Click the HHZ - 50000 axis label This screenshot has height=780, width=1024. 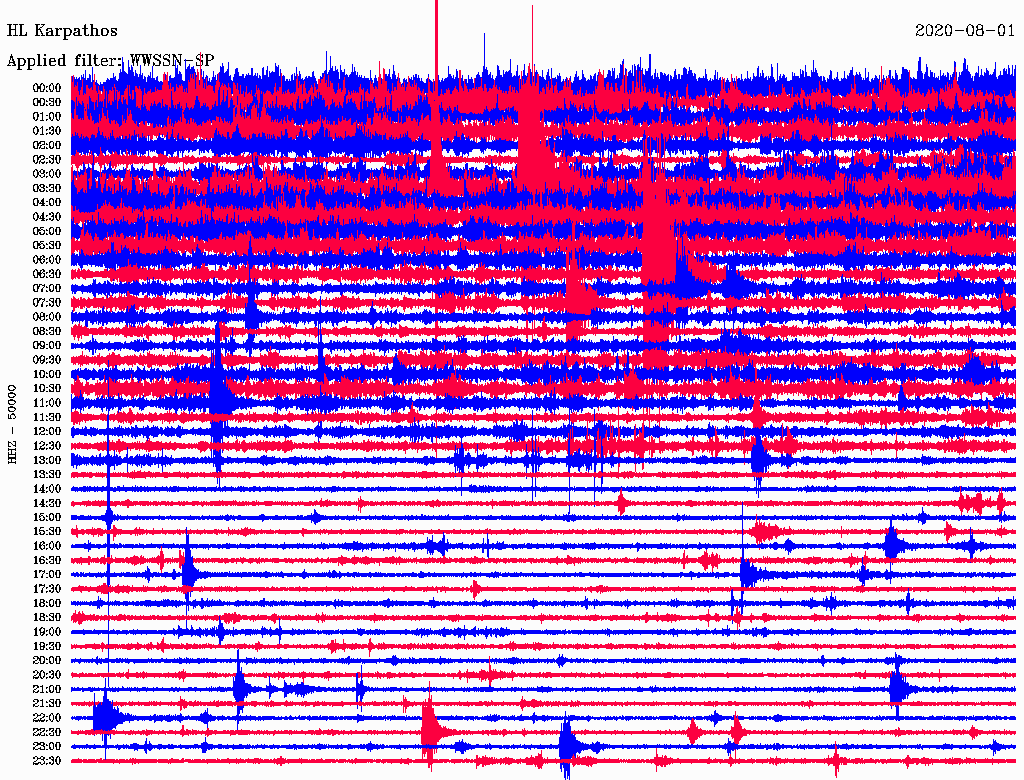click(x=12, y=424)
